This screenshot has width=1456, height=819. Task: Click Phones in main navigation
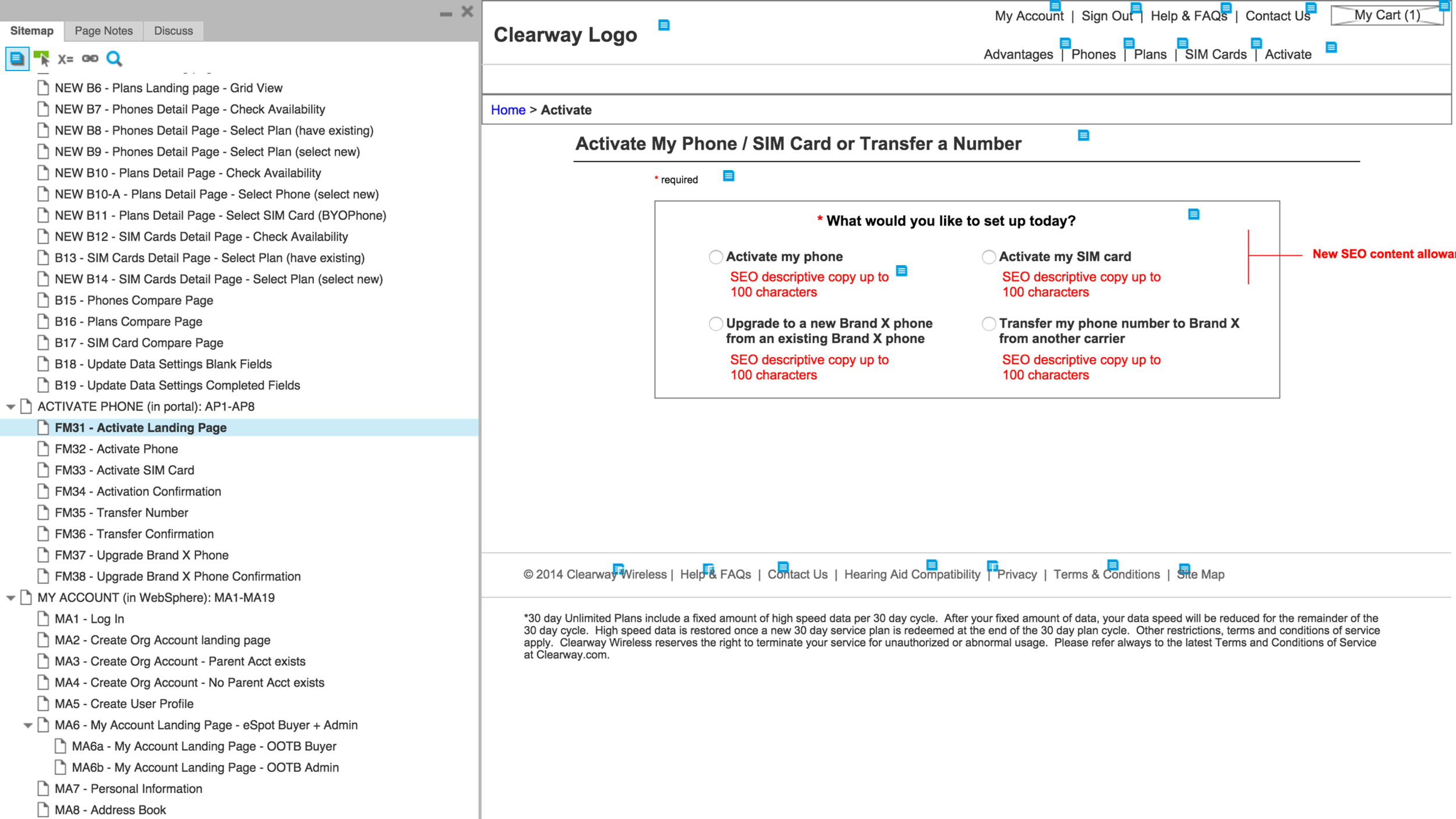pos(1093,54)
